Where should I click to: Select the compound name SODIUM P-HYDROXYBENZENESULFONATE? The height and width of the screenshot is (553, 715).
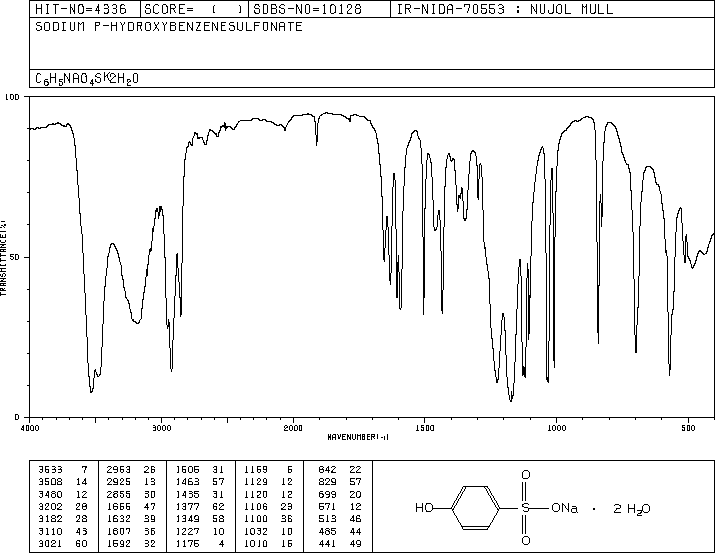[169, 26]
